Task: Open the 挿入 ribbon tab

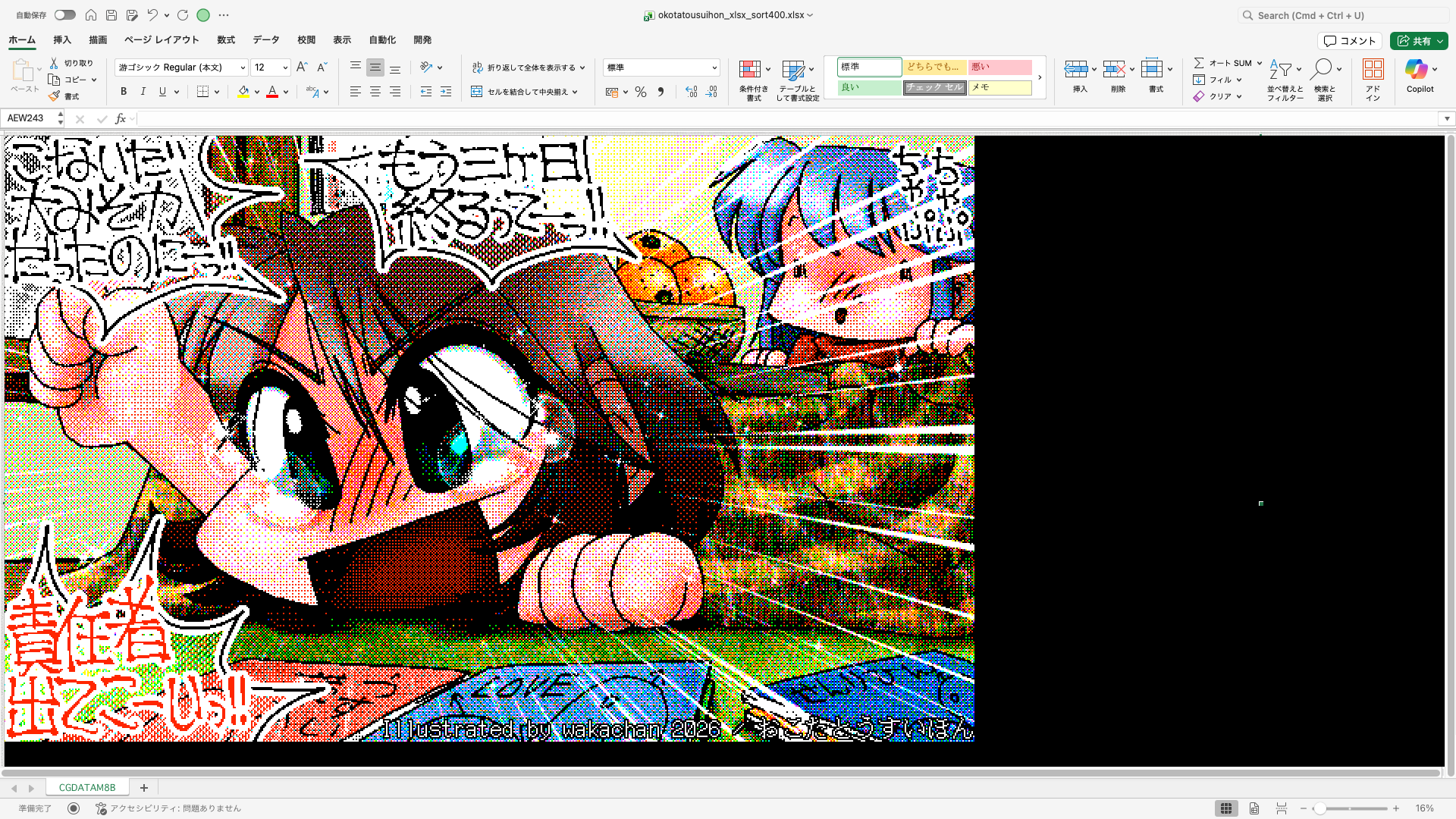Action: pos(61,39)
